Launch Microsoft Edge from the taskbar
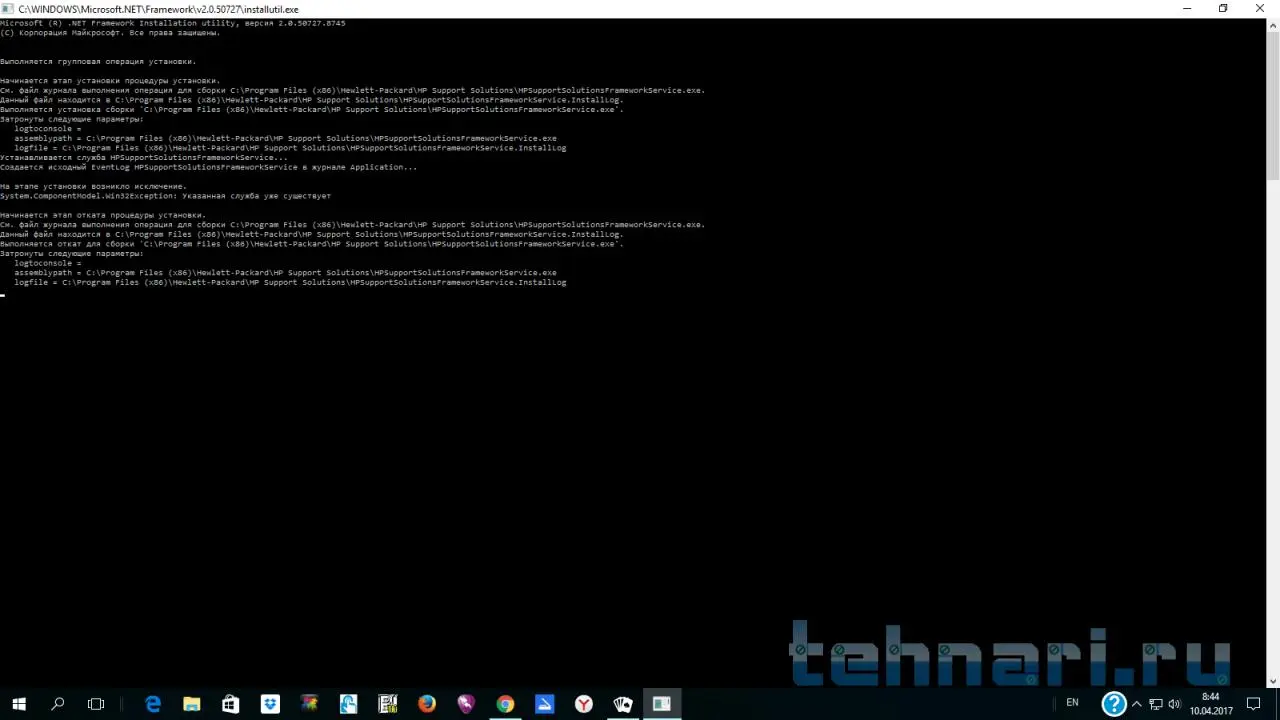Image resolution: width=1280 pixels, height=720 pixels. pyautogui.click(x=153, y=704)
